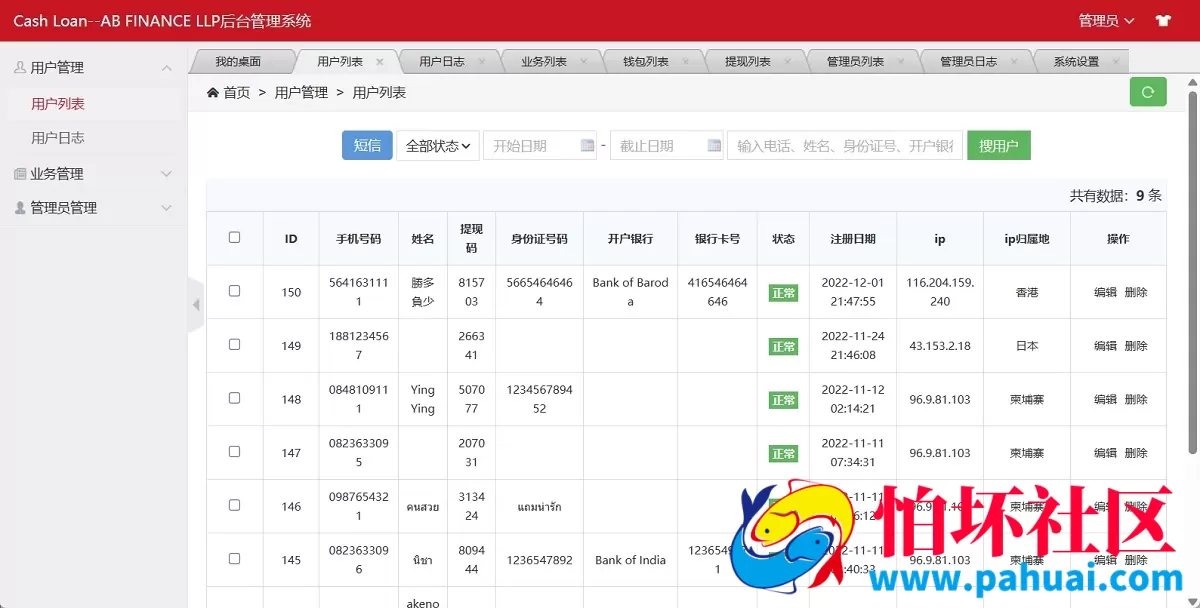Click into the 截止日期 date field
The image size is (1200, 608).
667,146
